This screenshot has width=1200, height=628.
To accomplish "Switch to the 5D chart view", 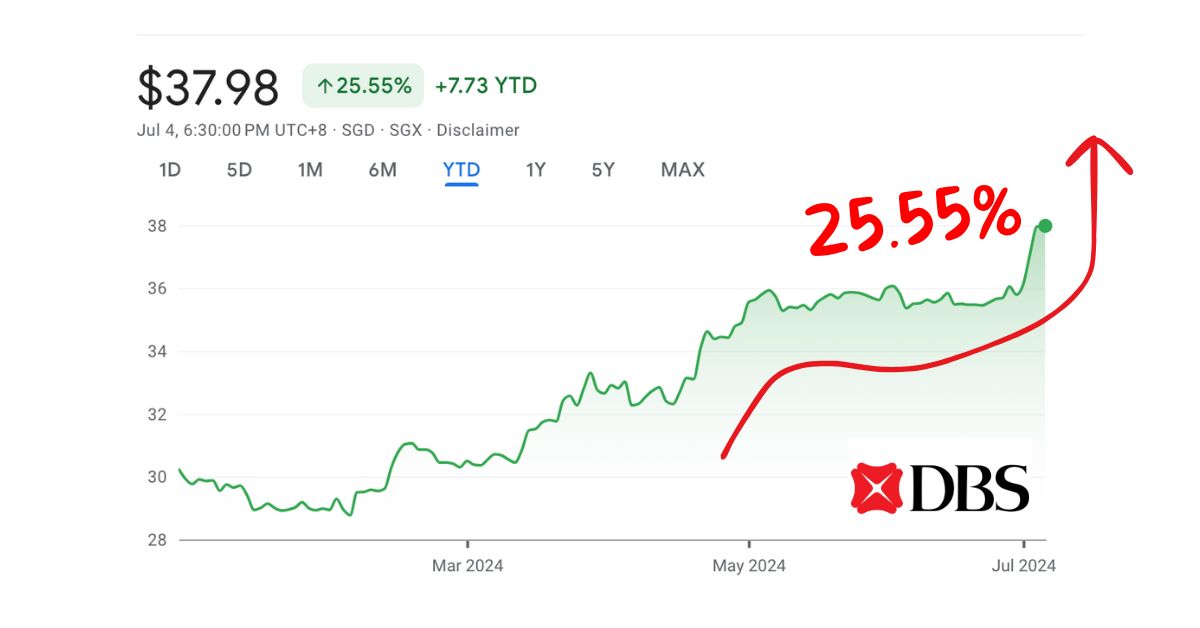I will click(x=239, y=170).
